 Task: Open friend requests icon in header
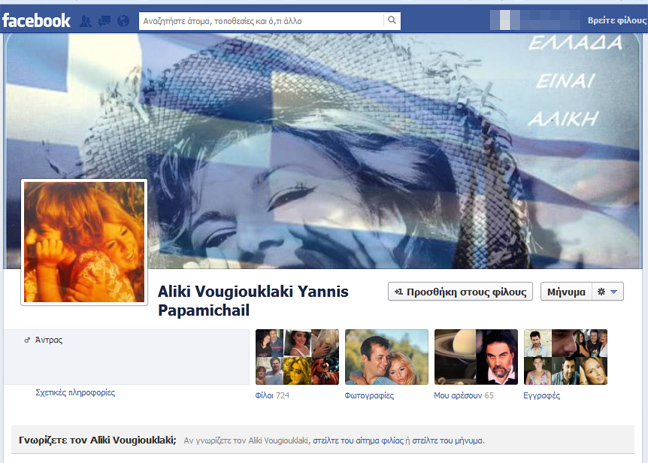(x=87, y=20)
